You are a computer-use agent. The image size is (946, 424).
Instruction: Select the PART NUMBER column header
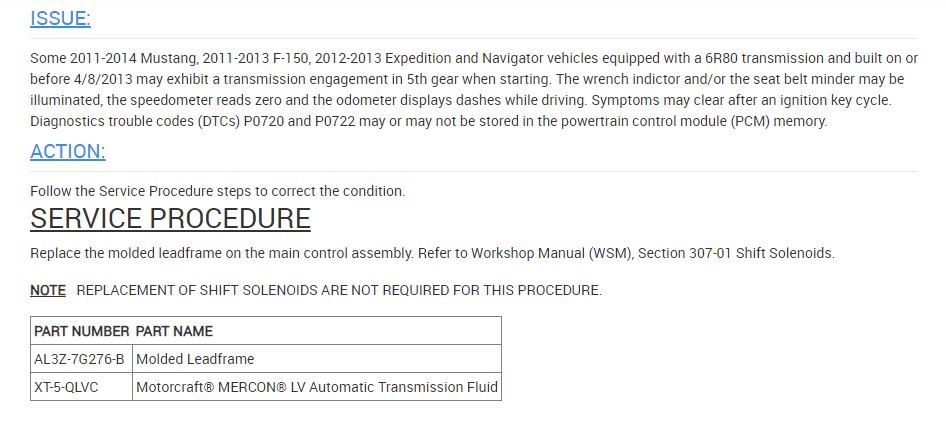[x=81, y=331]
